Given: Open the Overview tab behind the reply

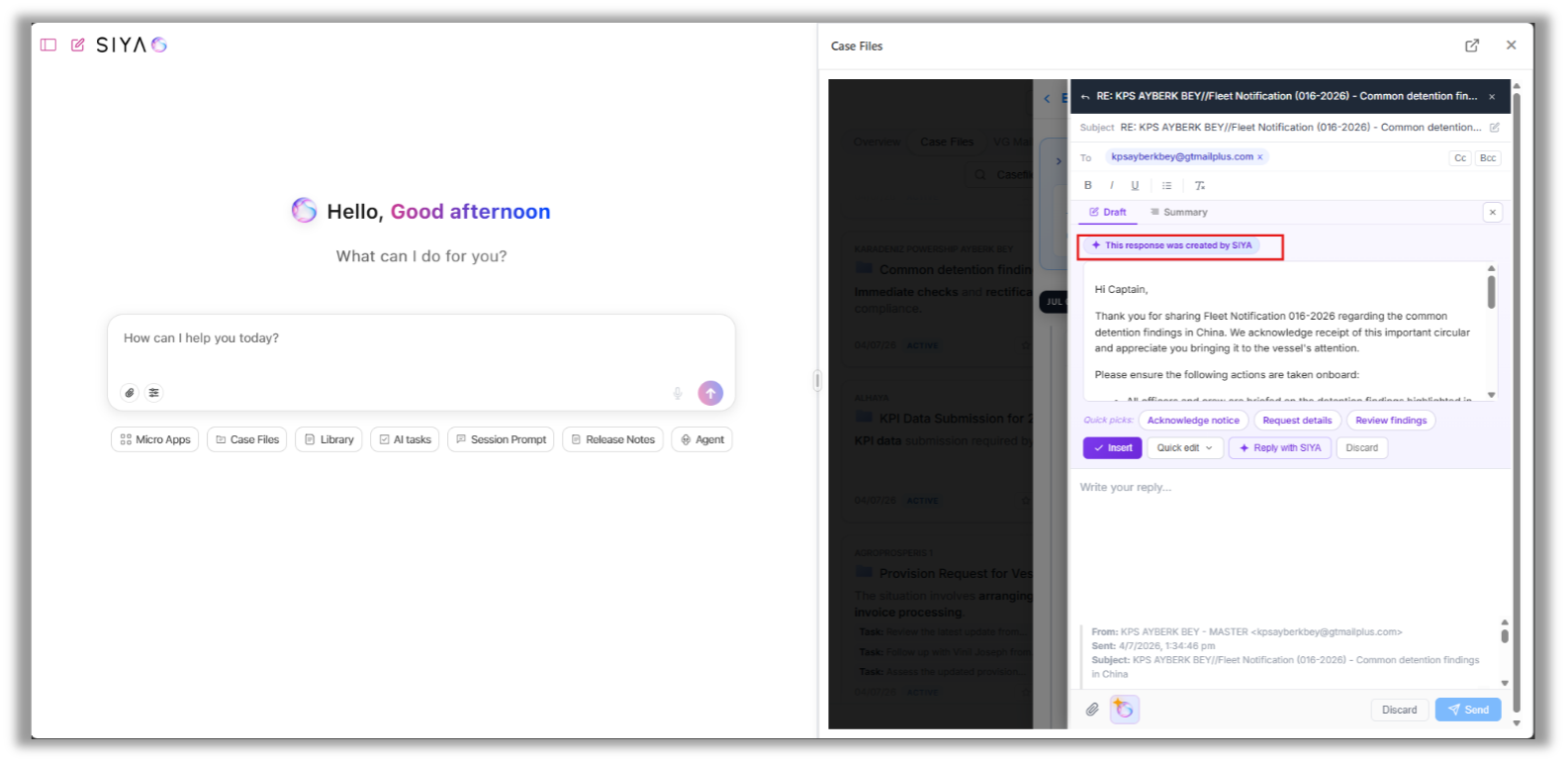Looking at the screenshot, I should [876, 143].
